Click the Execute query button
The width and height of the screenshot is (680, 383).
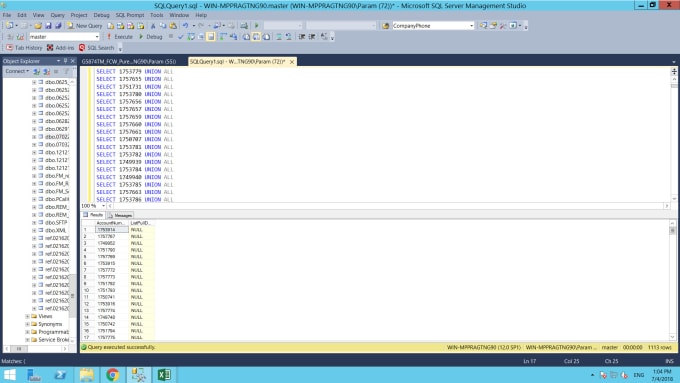tap(120, 37)
